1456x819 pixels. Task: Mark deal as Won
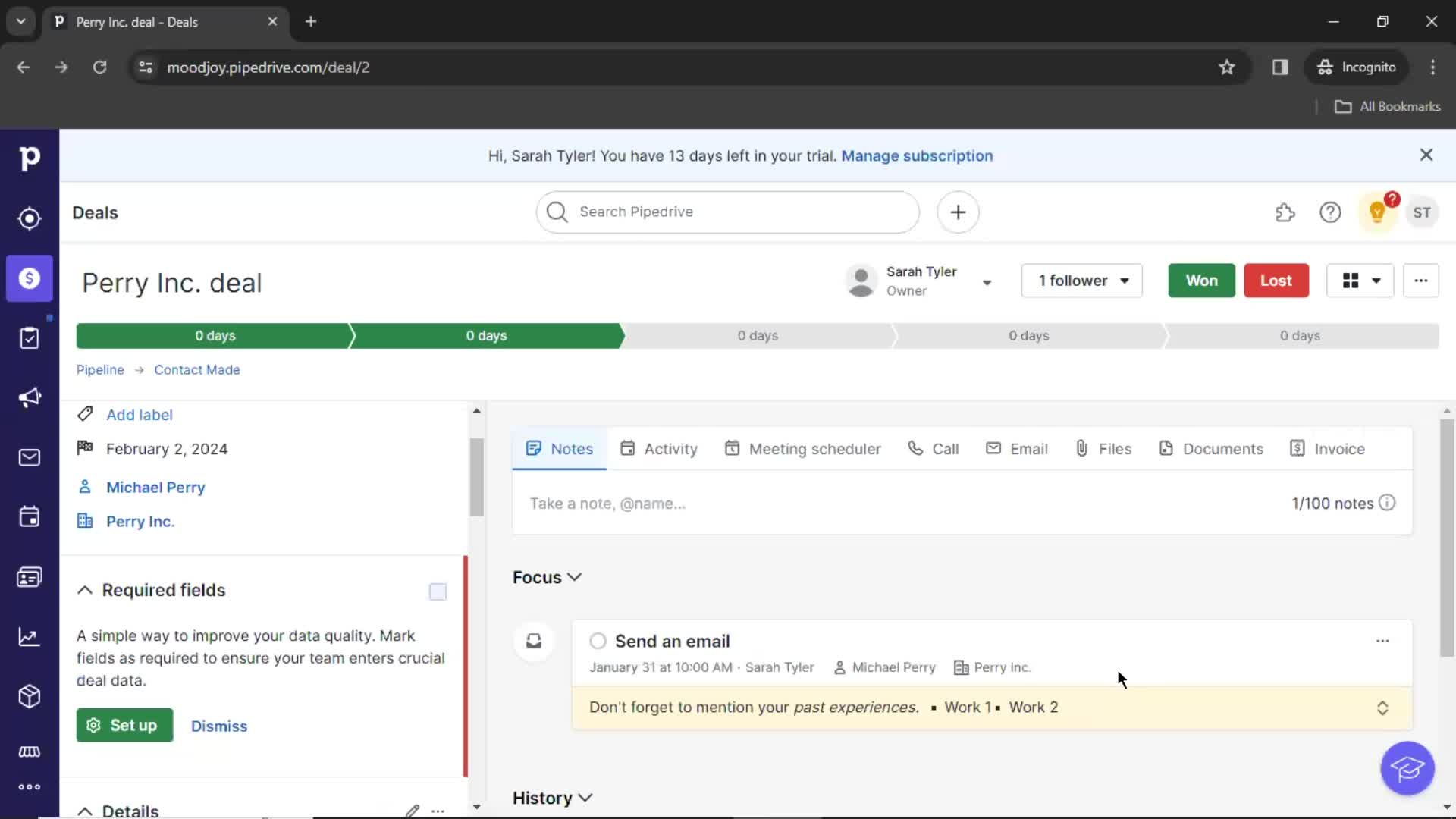(x=1201, y=281)
